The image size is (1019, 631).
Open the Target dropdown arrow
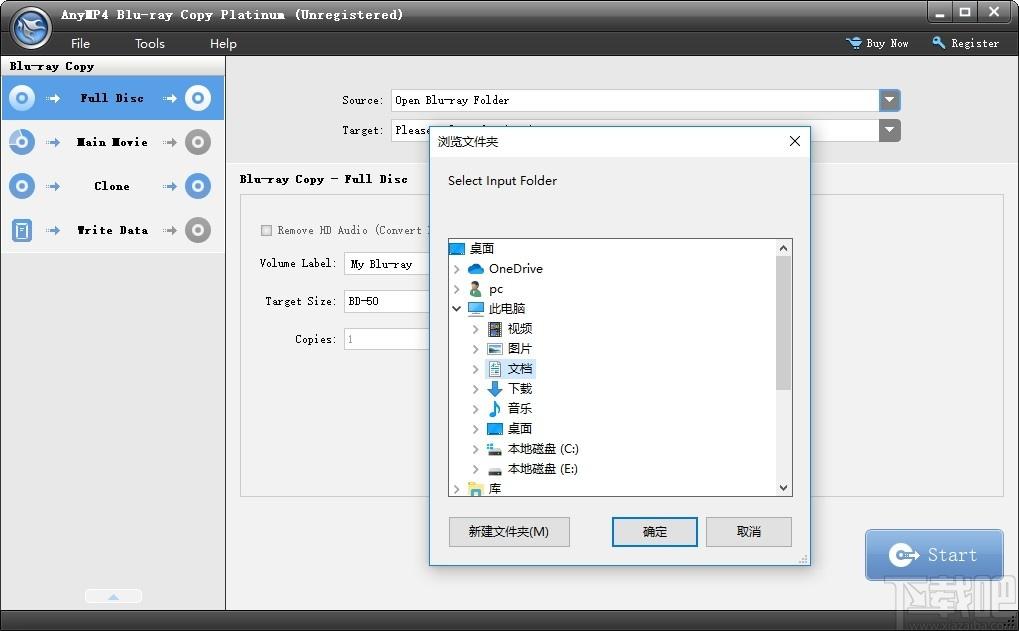pyautogui.click(x=890, y=130)
